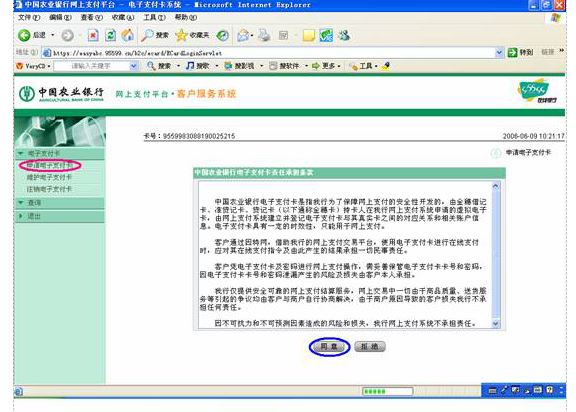Image resolution: width=576 pixels, height=412 pixels.
Task: Open the VeryCD keyword box dropdown
Action: pos(133,66)
